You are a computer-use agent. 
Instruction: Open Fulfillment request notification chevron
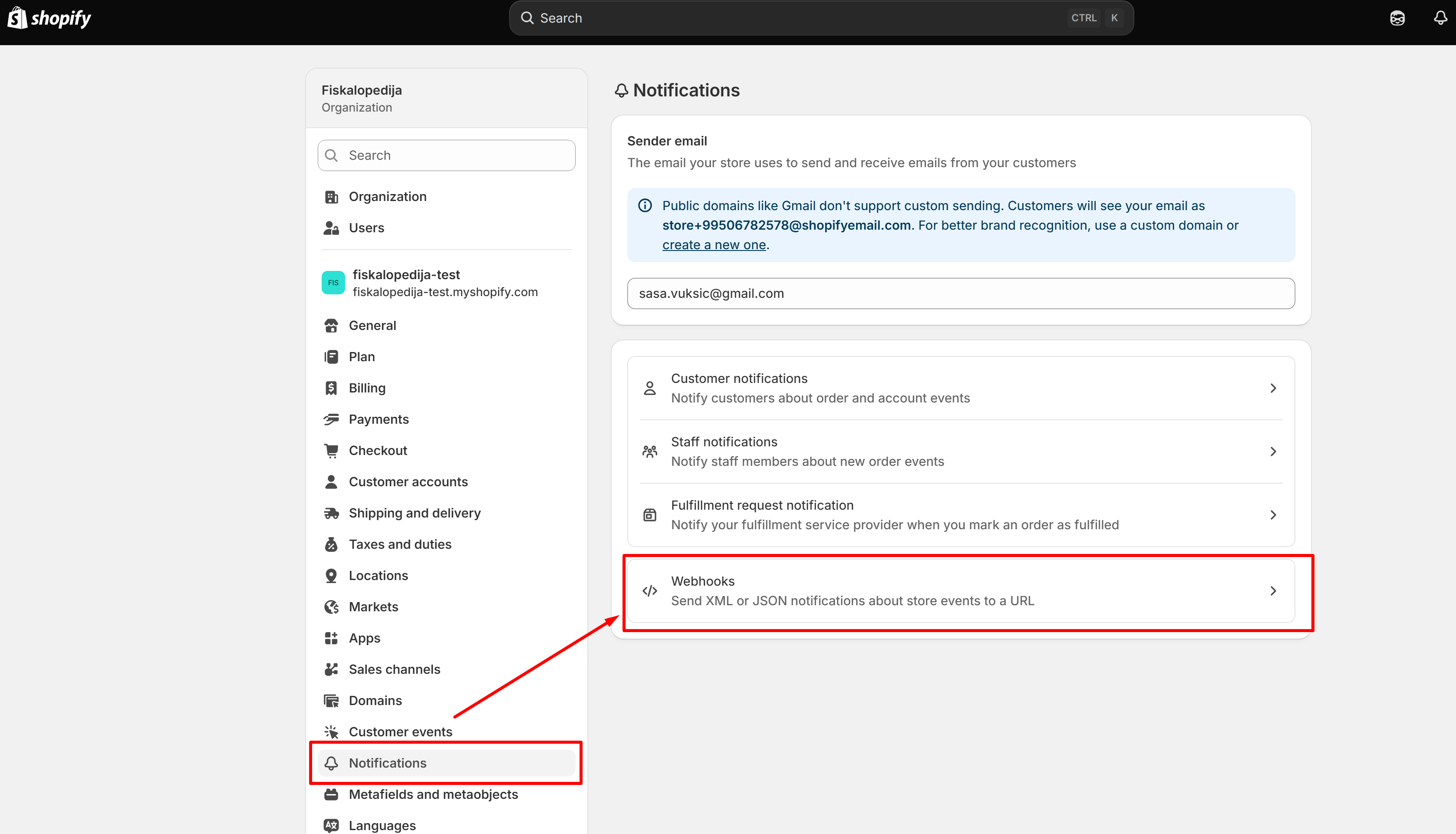pyautogui.click(x=1273, y=515)
